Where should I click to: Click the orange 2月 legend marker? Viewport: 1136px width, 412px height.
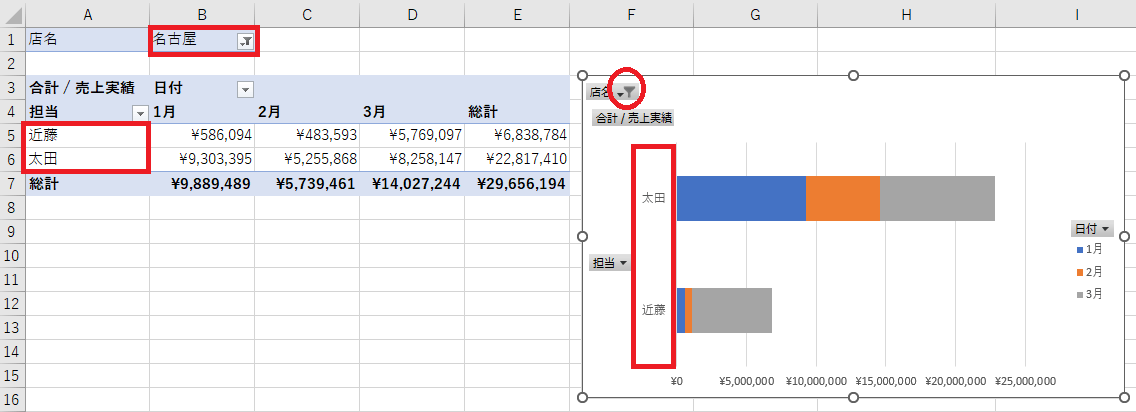(1080, 272)
